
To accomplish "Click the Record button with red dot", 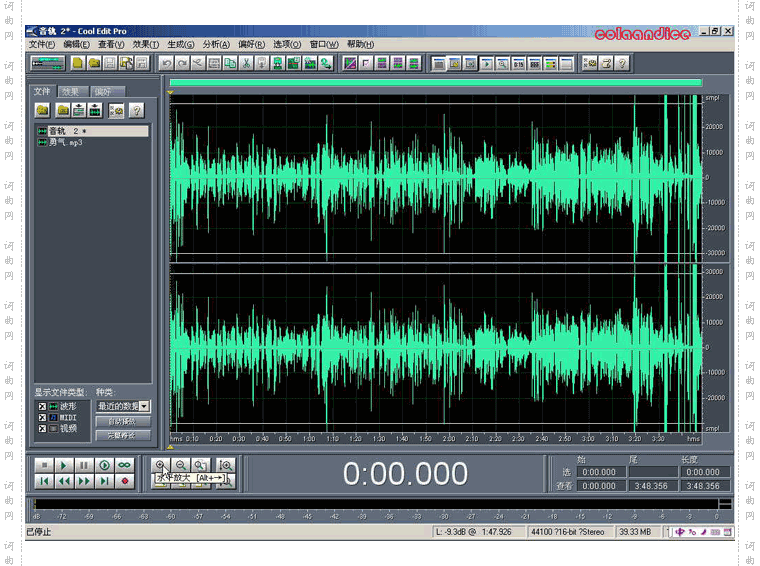I will coord(125,481).
